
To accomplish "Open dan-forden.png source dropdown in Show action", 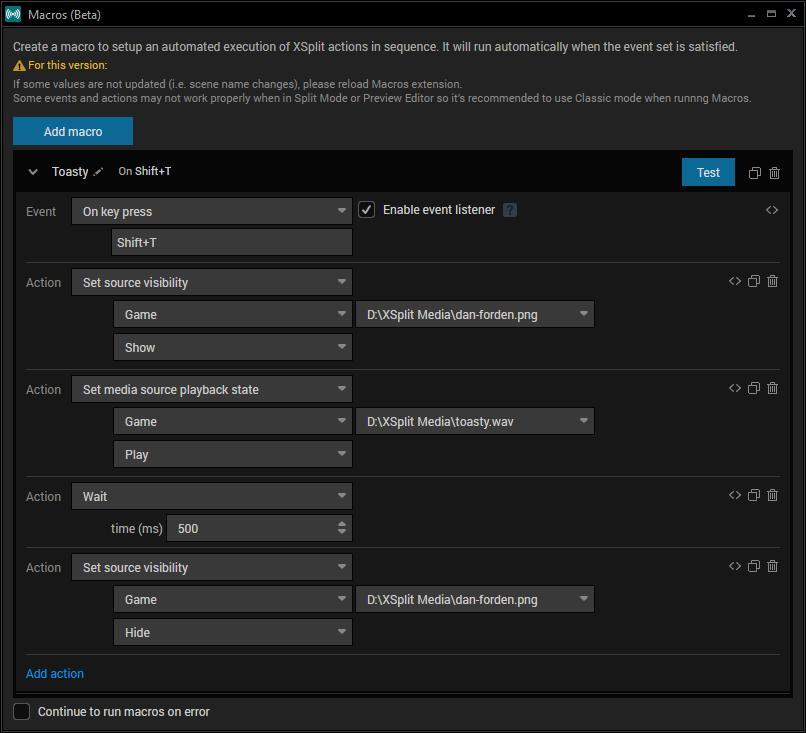I will click(475, 314).
